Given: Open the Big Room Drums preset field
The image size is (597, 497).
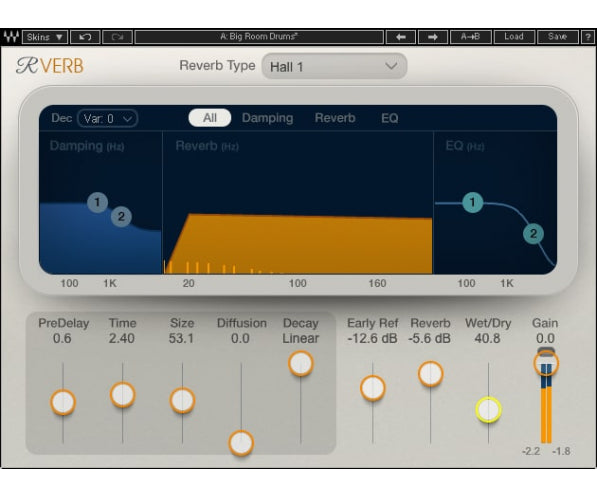Looking at the screenshot, I should [x=259, y=37].
